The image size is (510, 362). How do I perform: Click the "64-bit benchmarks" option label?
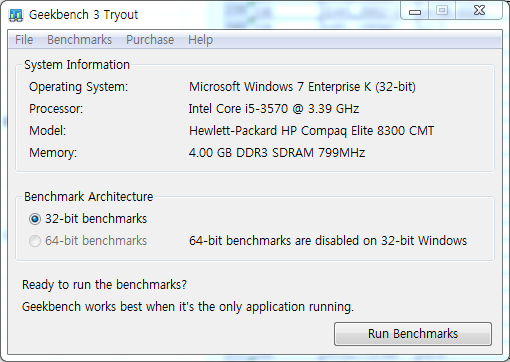point(96,241)
